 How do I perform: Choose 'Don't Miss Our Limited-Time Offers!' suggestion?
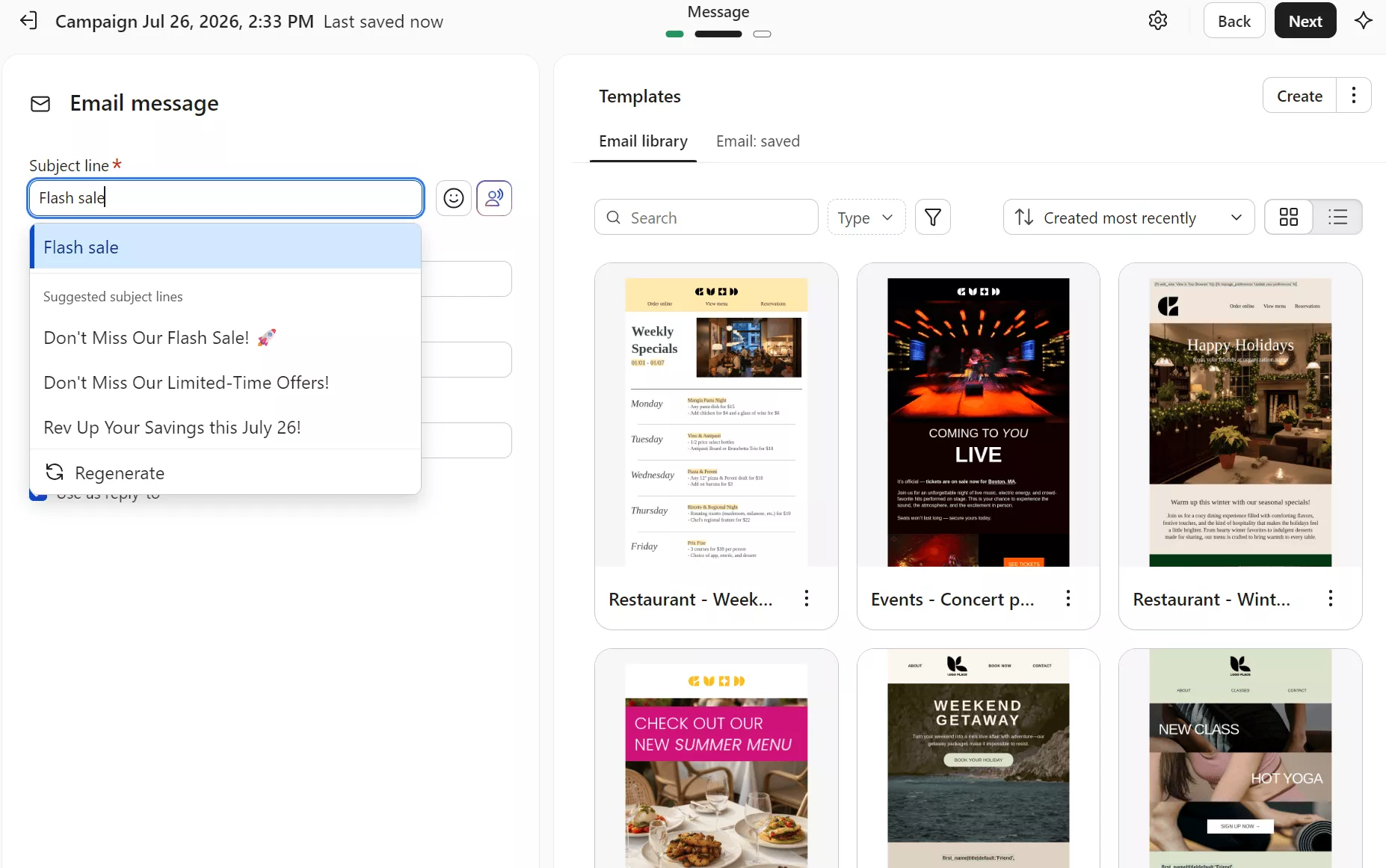(225, 383)
